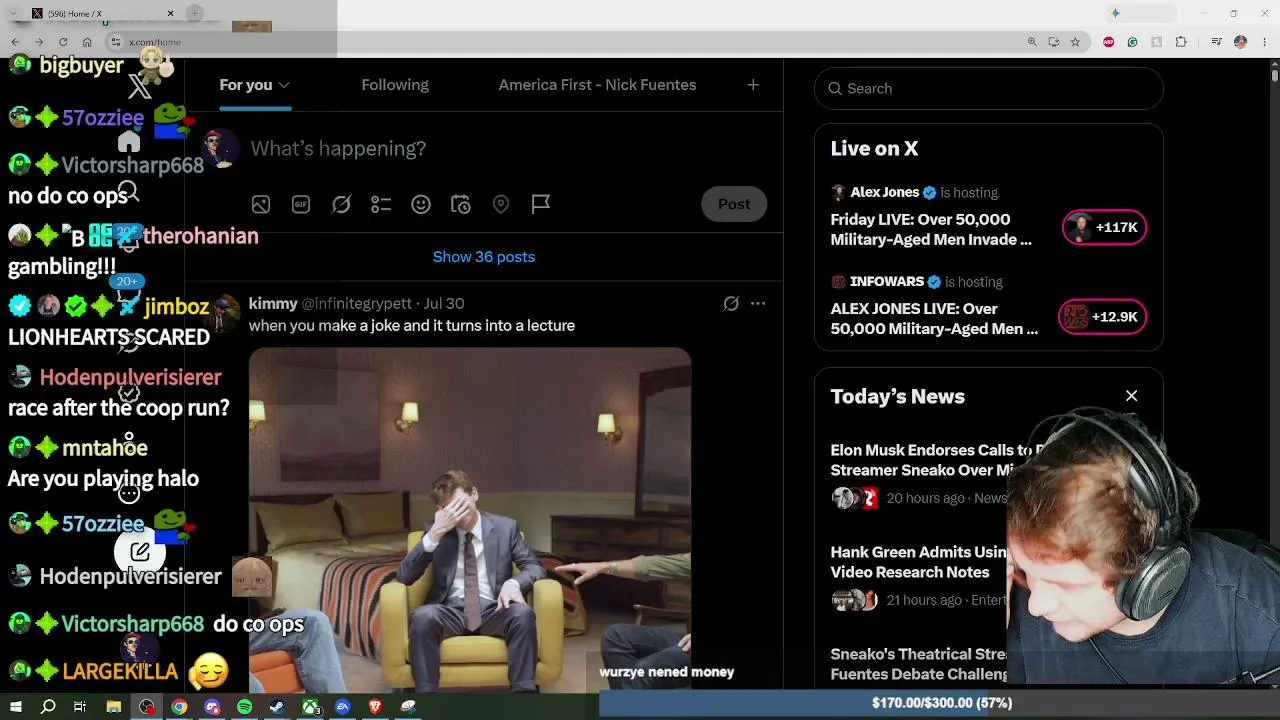Open Windows taskbar search
Image resolution: width=1280 pixels, height=720 pixels.
(48, 707)
